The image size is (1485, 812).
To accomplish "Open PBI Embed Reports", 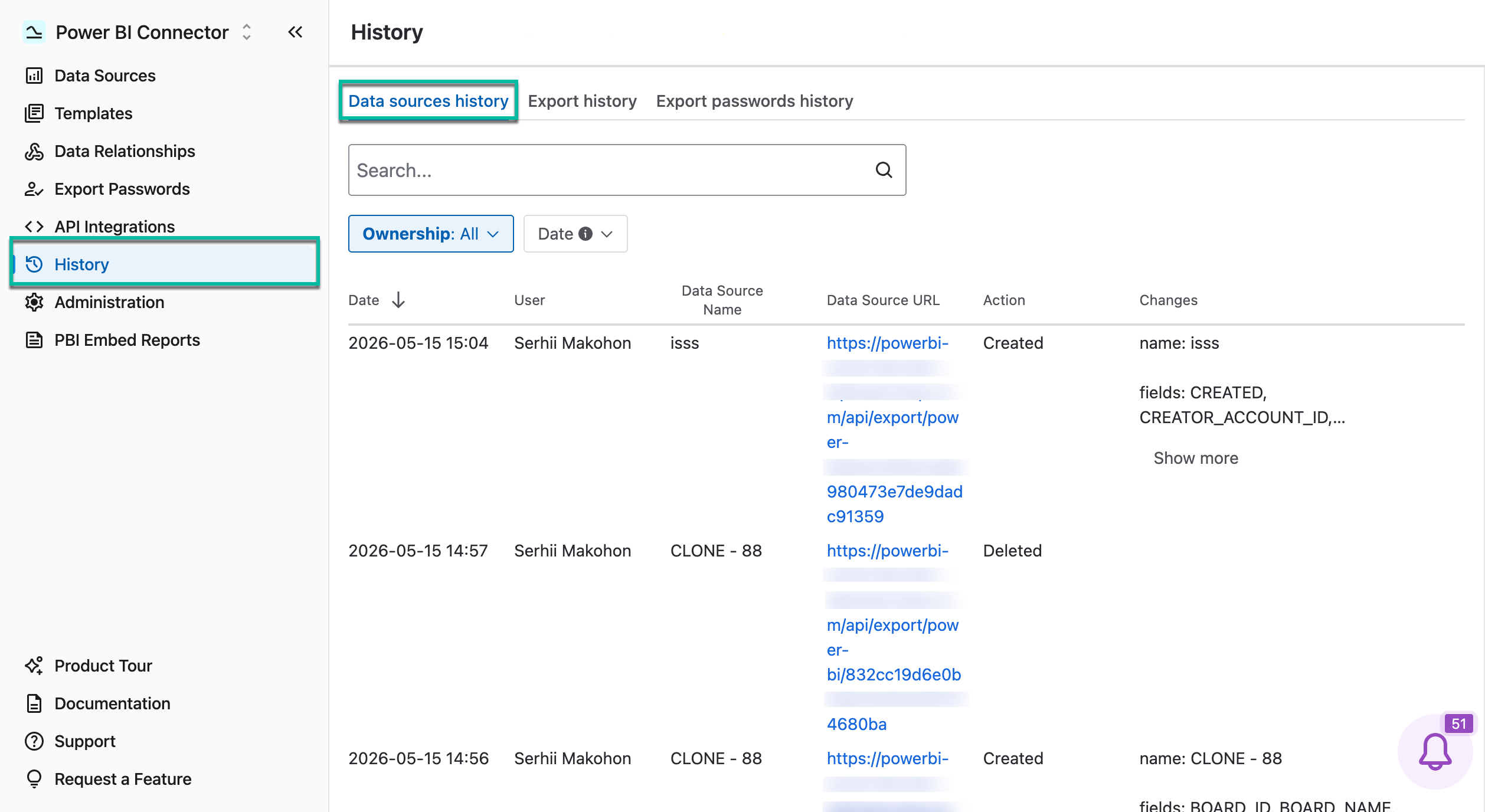I will click(127, 340).
